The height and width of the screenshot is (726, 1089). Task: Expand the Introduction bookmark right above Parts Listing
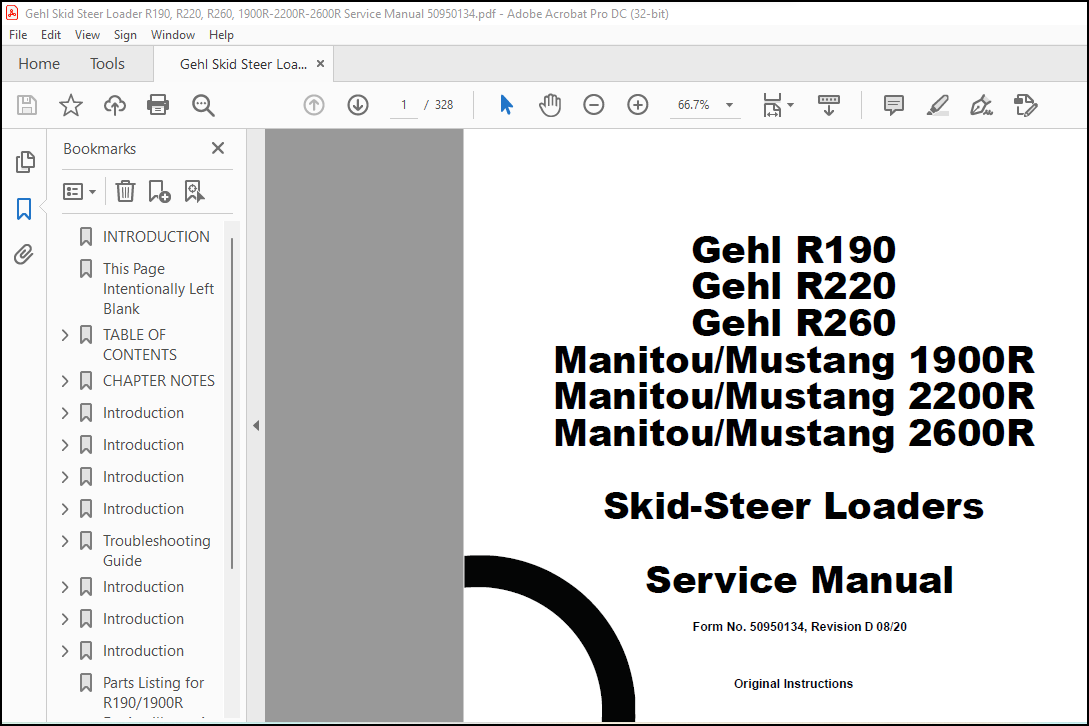(x=65, y=650)
